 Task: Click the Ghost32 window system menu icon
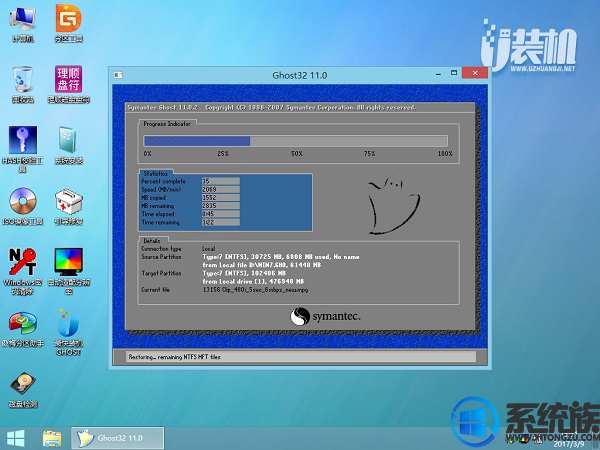point(119,75)
